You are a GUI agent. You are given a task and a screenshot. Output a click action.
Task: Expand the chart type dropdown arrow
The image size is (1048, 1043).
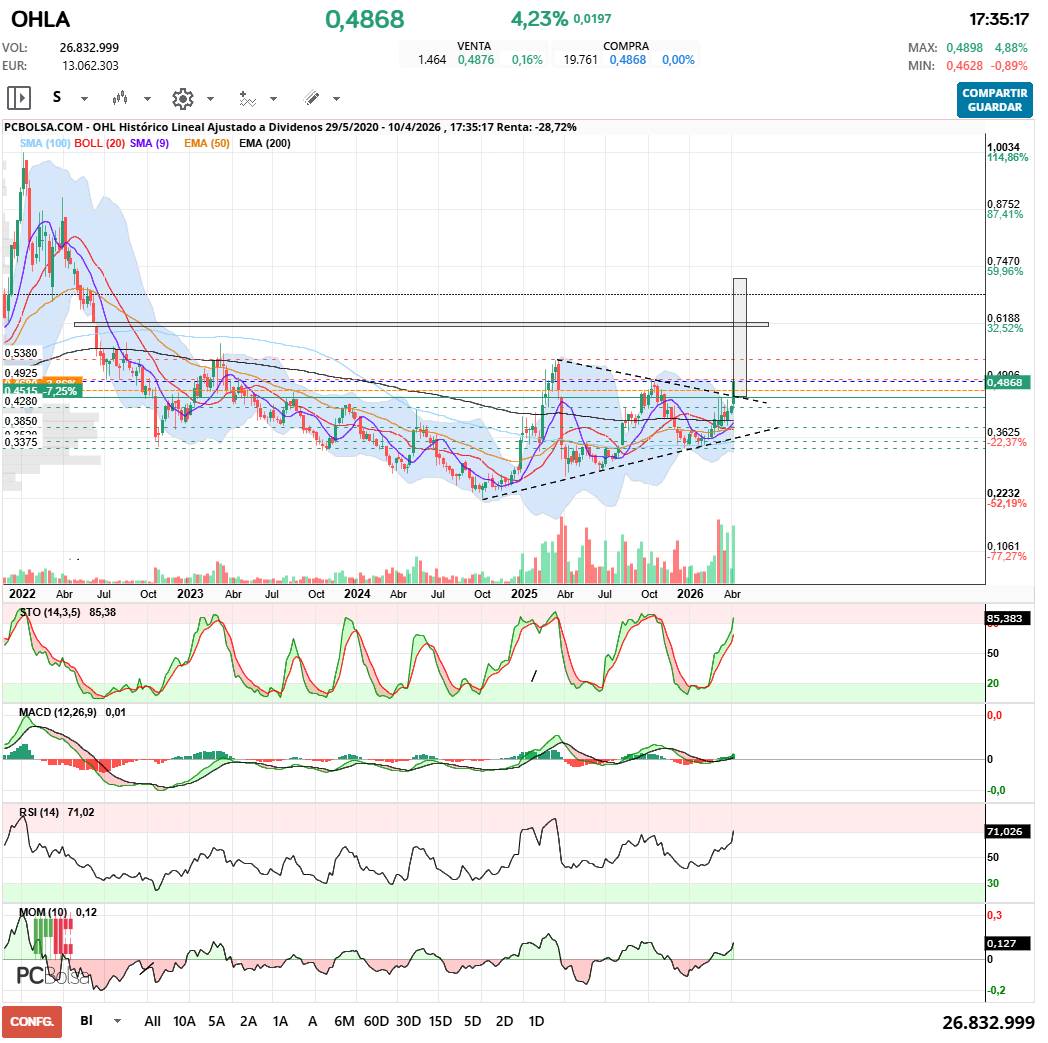(147, 99)
